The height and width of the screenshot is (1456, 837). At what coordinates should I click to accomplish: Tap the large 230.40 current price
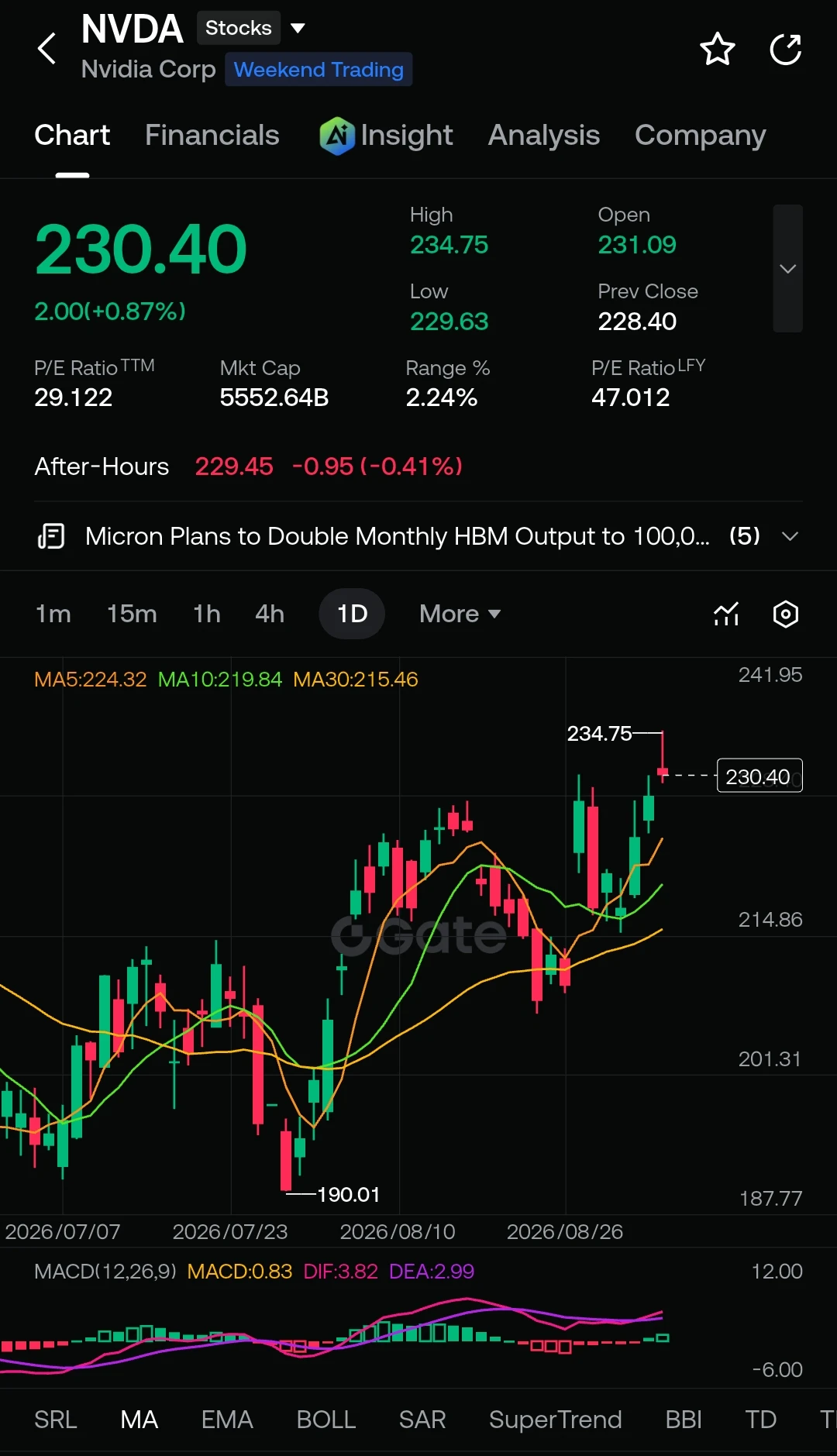point(140,249)
